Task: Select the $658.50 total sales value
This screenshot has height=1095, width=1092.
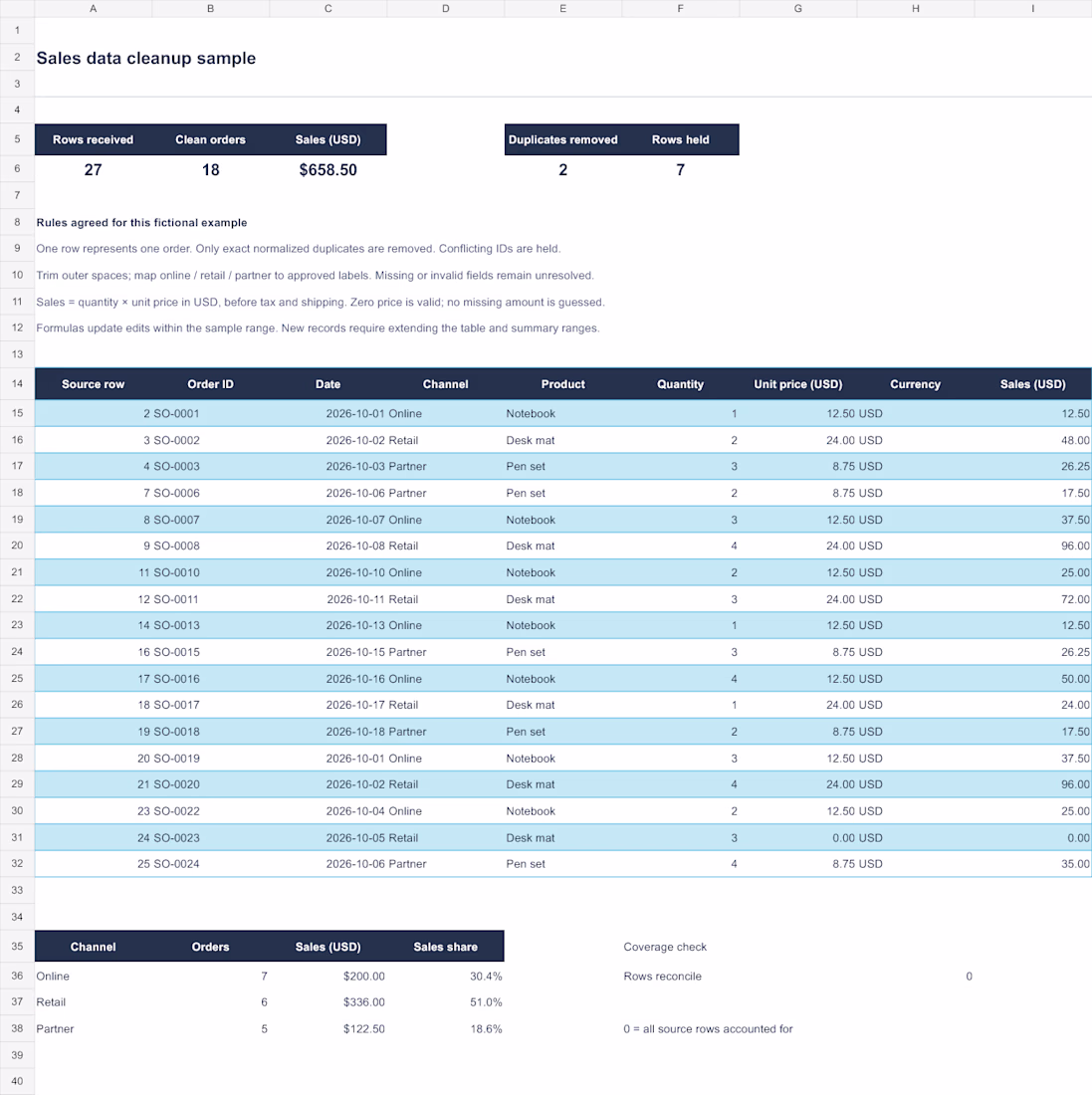Action: click(328, 169)
